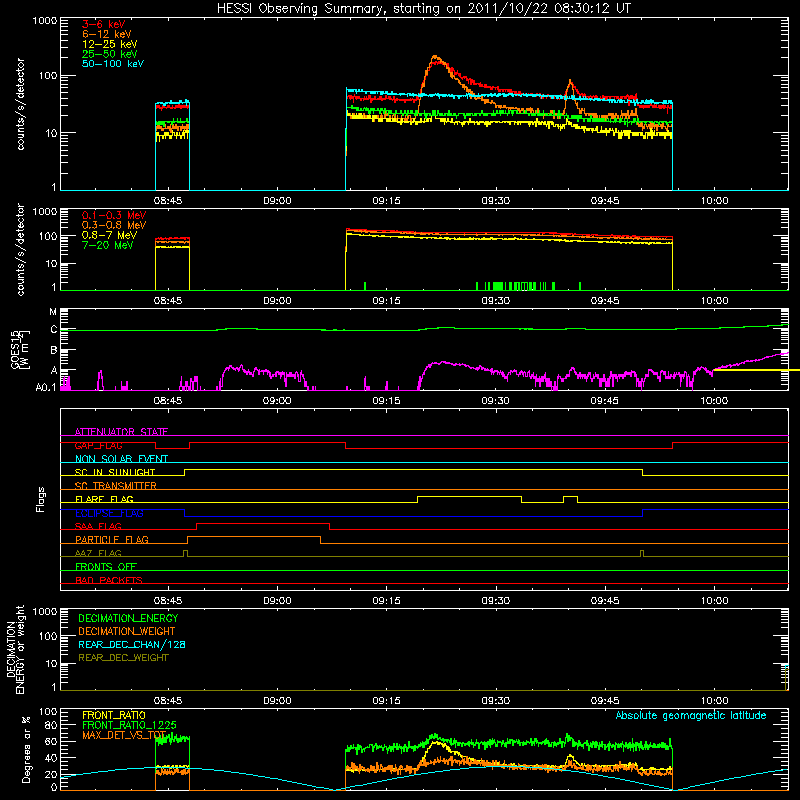Click the 0.1-0.3 MeV legend label
This screenshot has width=800, height=800.
[x=114, y=215]
